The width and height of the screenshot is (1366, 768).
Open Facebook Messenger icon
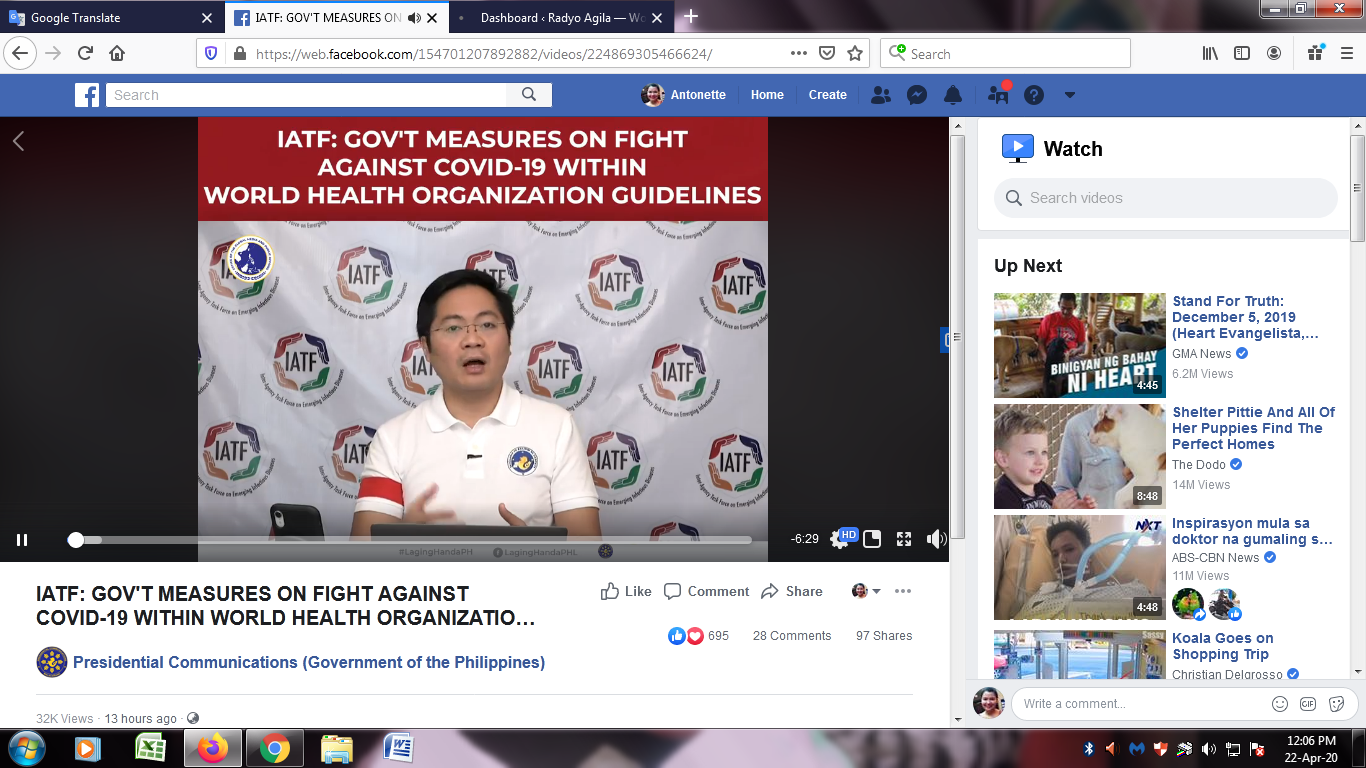click(x=916, y=95)
